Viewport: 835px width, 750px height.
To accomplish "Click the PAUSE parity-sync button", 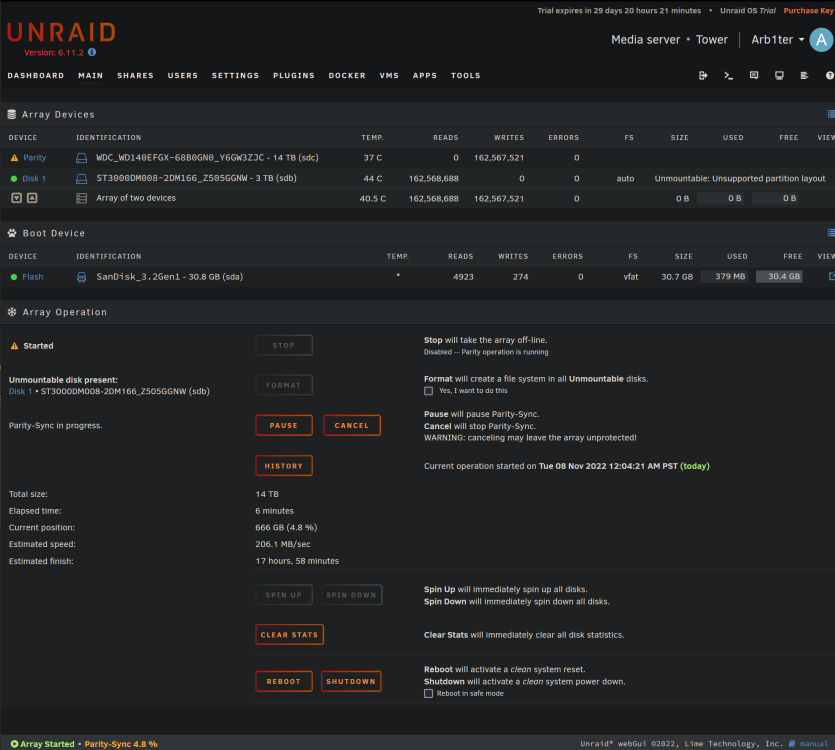I will coord(284,426).
